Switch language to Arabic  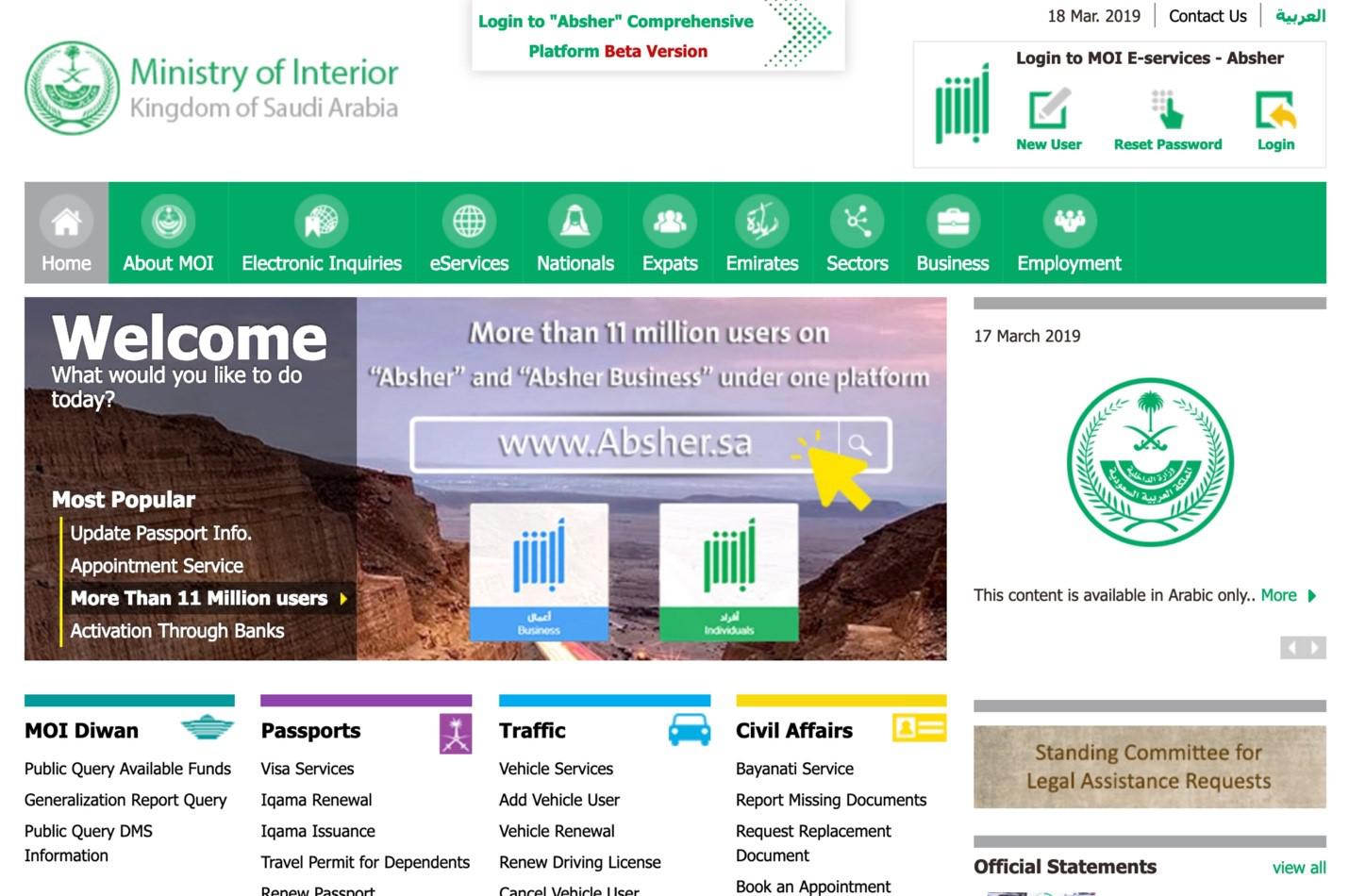point(1300,16)
